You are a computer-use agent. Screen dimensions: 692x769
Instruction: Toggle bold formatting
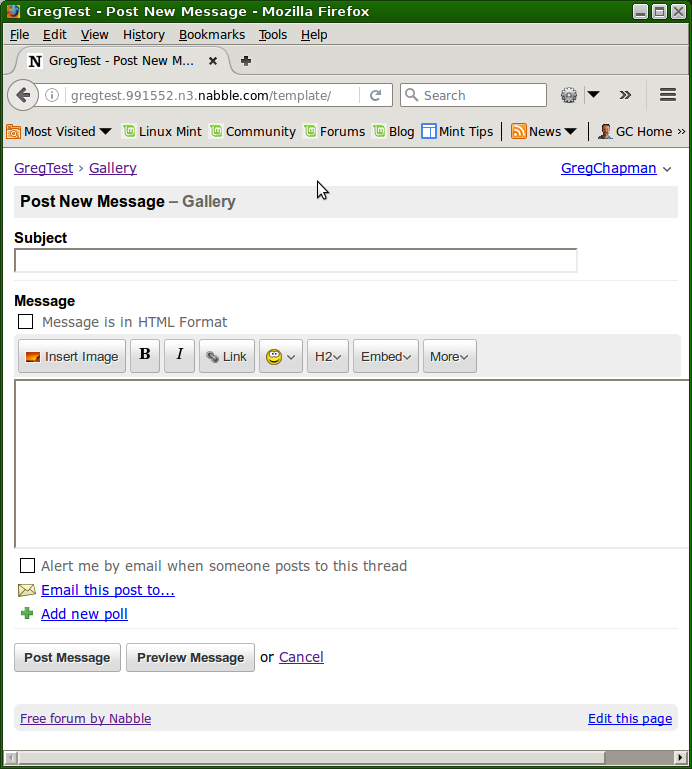(x=145, y=355)
